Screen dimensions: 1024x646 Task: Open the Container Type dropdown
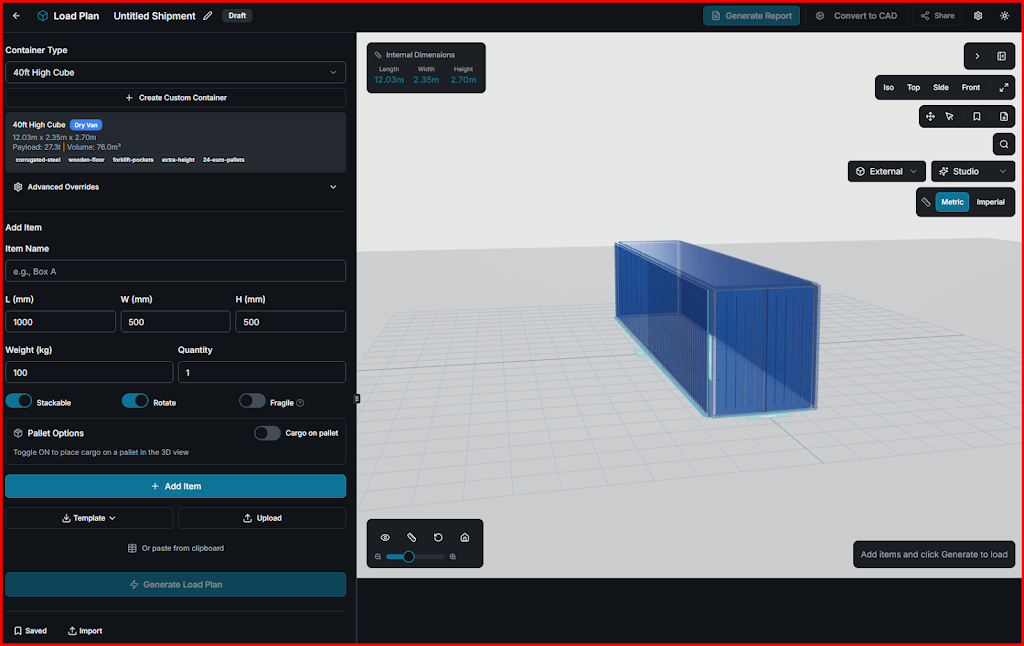[x=175, y=72]
